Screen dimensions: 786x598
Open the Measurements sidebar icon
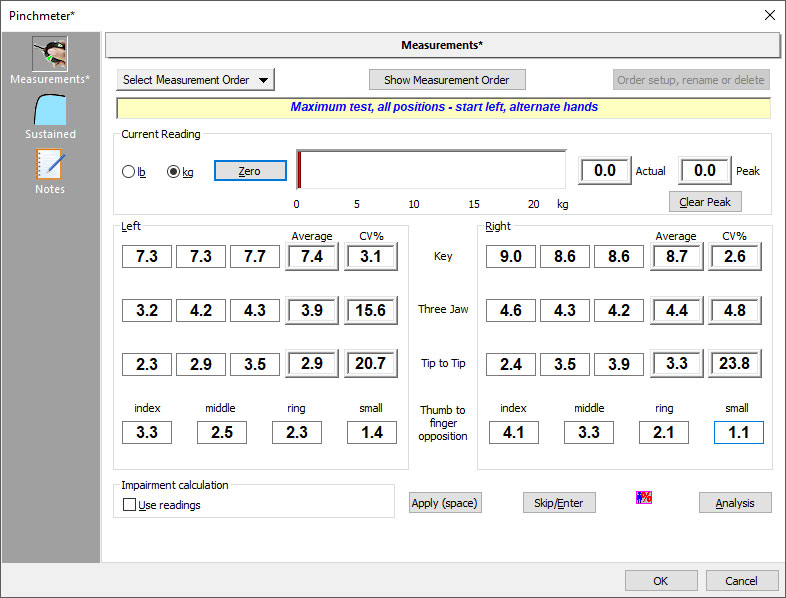pos(50,55)
